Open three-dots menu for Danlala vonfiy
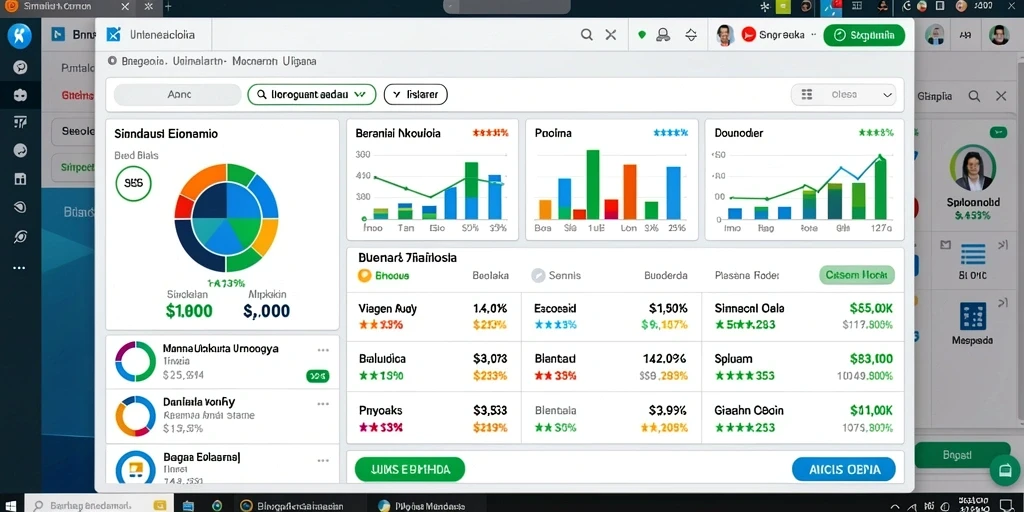 pos(323,404)
